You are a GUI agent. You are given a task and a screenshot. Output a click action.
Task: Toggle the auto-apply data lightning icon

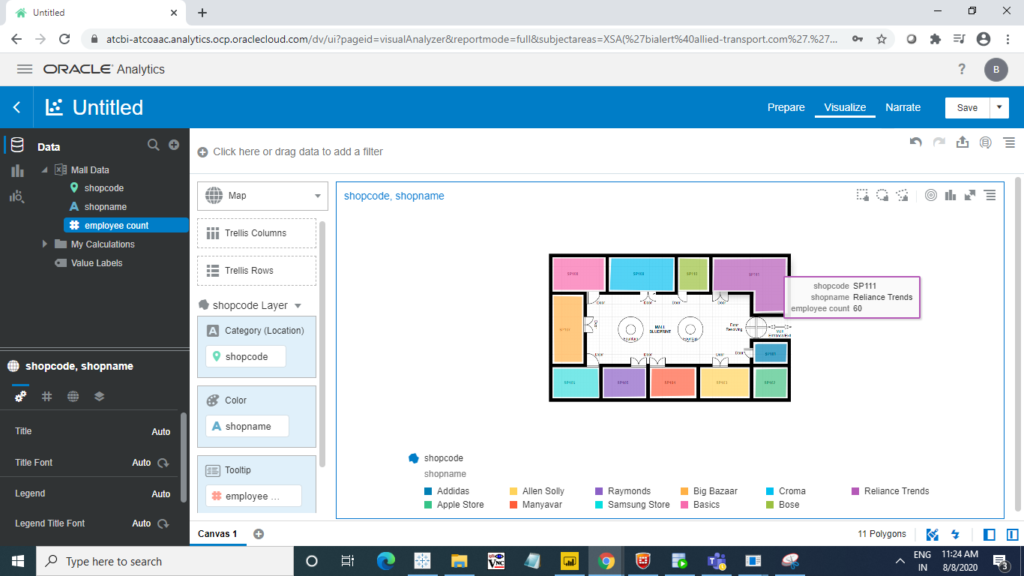pos(955,533)
